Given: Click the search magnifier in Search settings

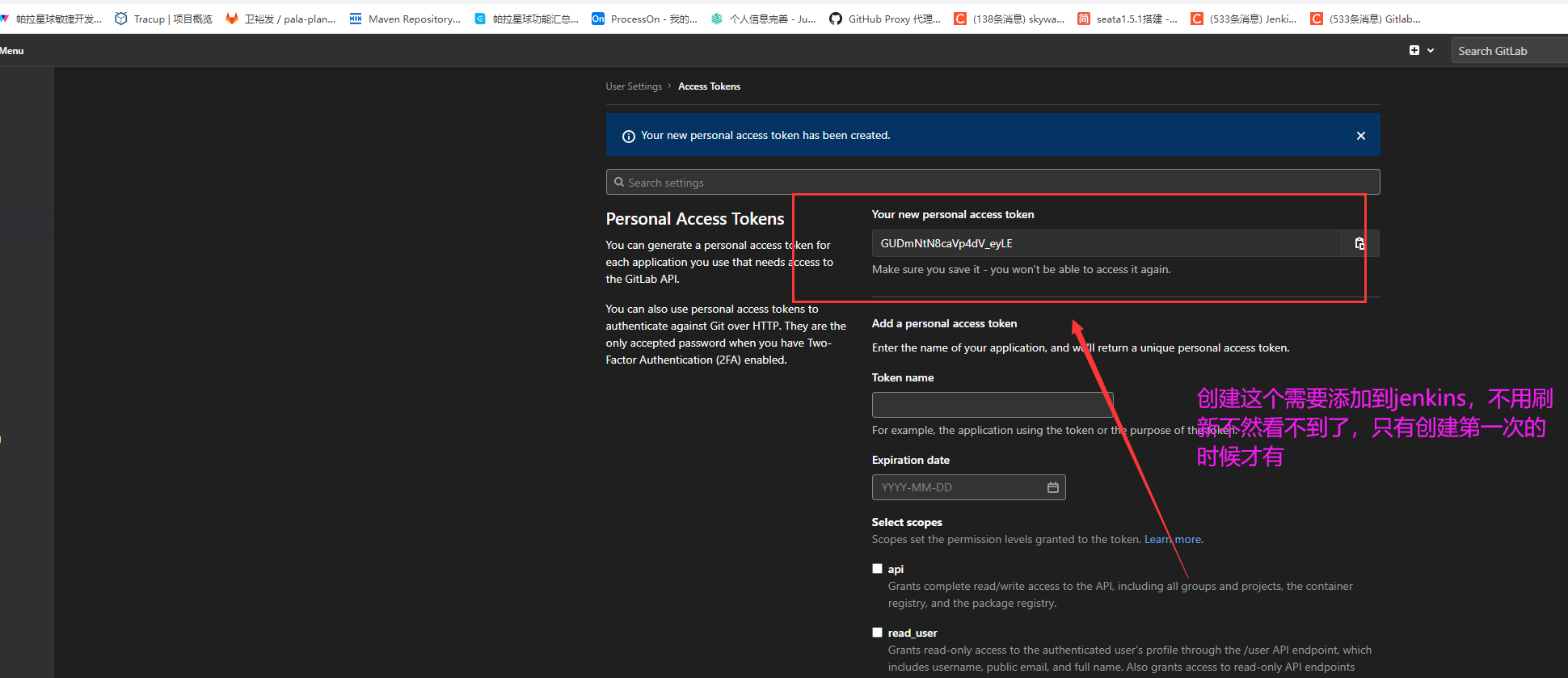Looking at the screenshot, I should pyautogui.click(x=619, y=182).
